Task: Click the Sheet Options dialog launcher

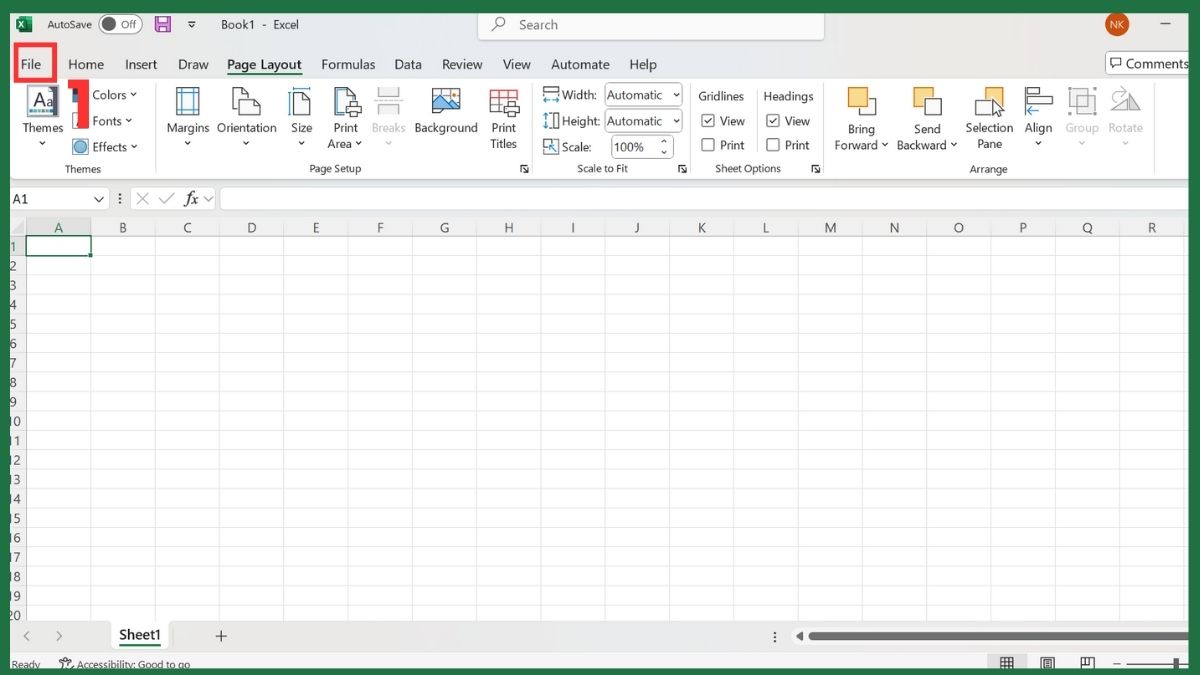Action: point(816,168)
